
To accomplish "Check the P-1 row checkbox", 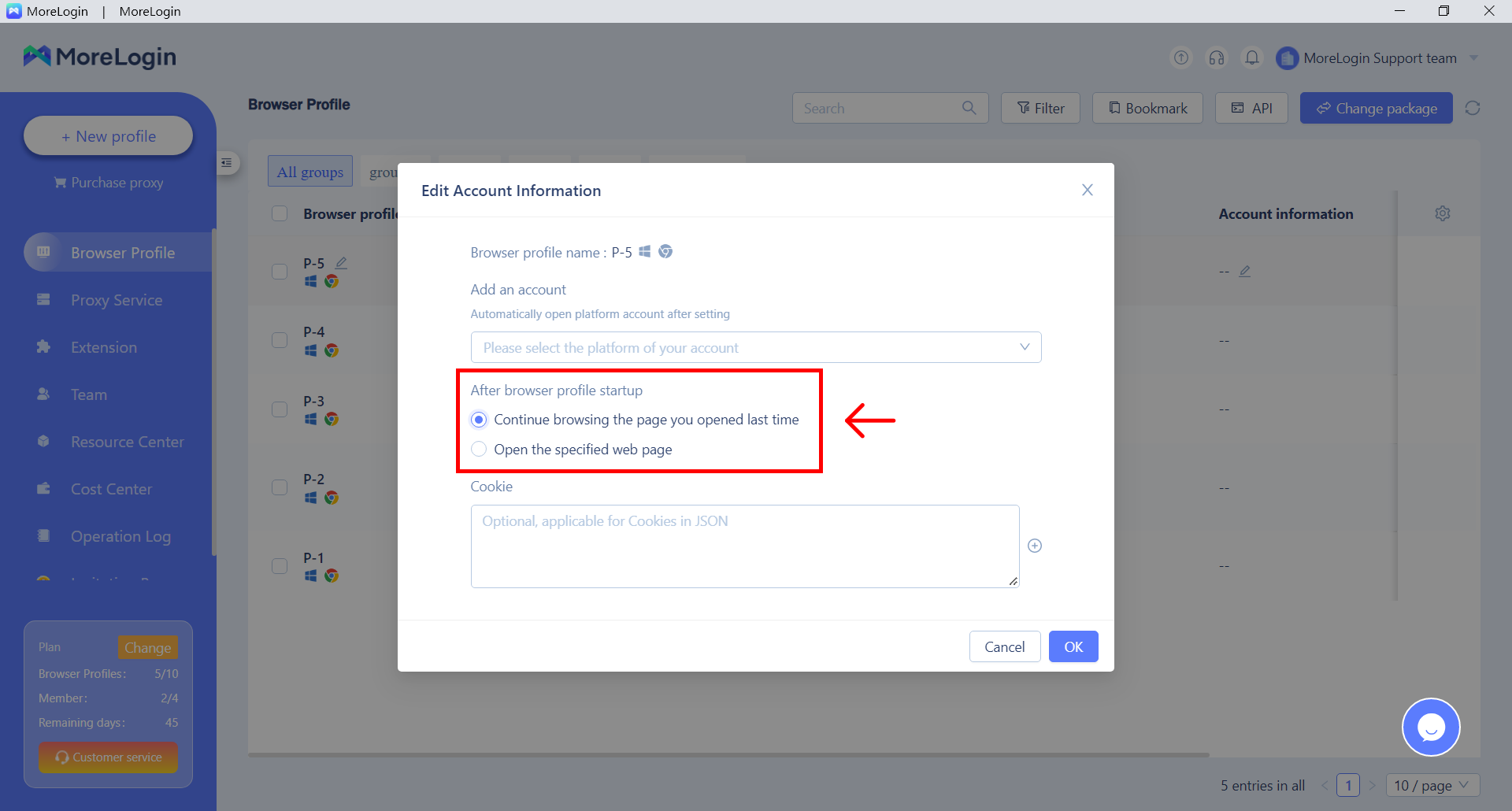I will point(280,566).
